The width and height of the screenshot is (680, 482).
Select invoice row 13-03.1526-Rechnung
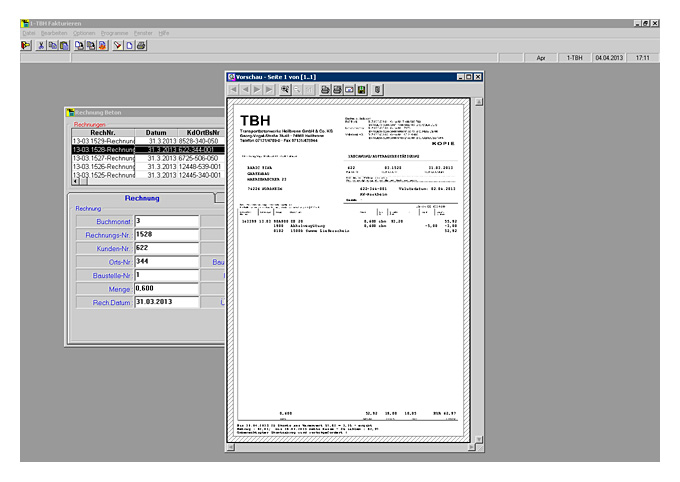pyautogui.click(x=148, y=167)
